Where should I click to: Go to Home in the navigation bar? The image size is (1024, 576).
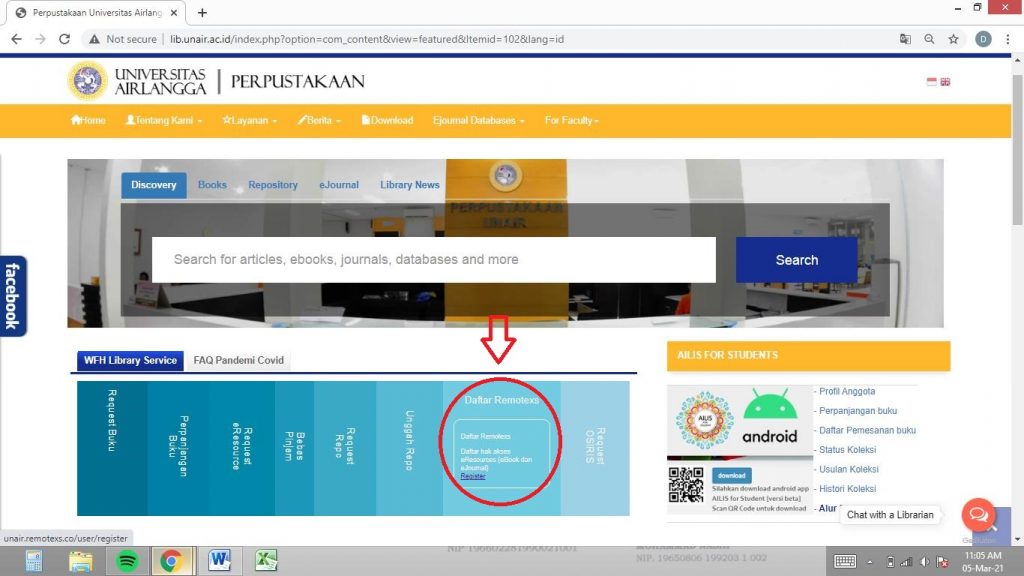point(88,120)
